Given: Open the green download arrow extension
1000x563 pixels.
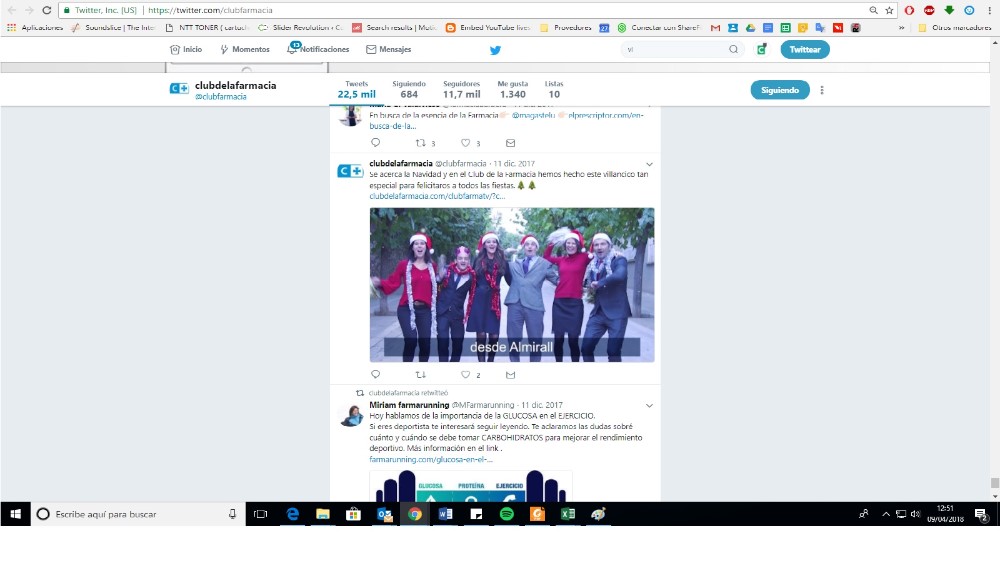Looking at the screenshot, I should point(949,10).
